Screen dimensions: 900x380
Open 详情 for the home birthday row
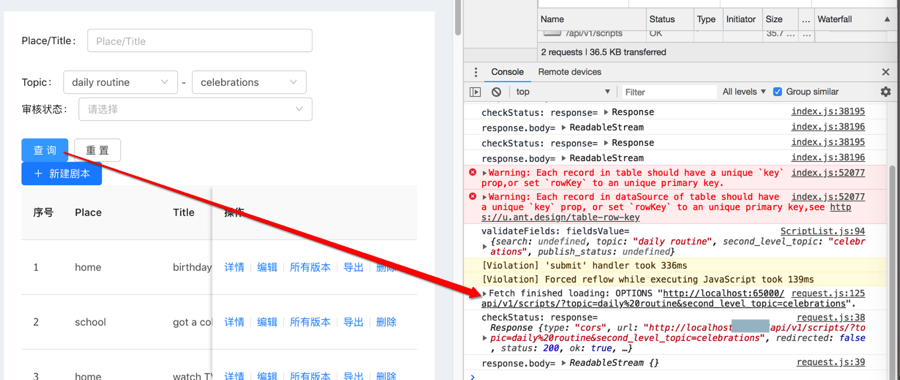click(x=234, y=267)
